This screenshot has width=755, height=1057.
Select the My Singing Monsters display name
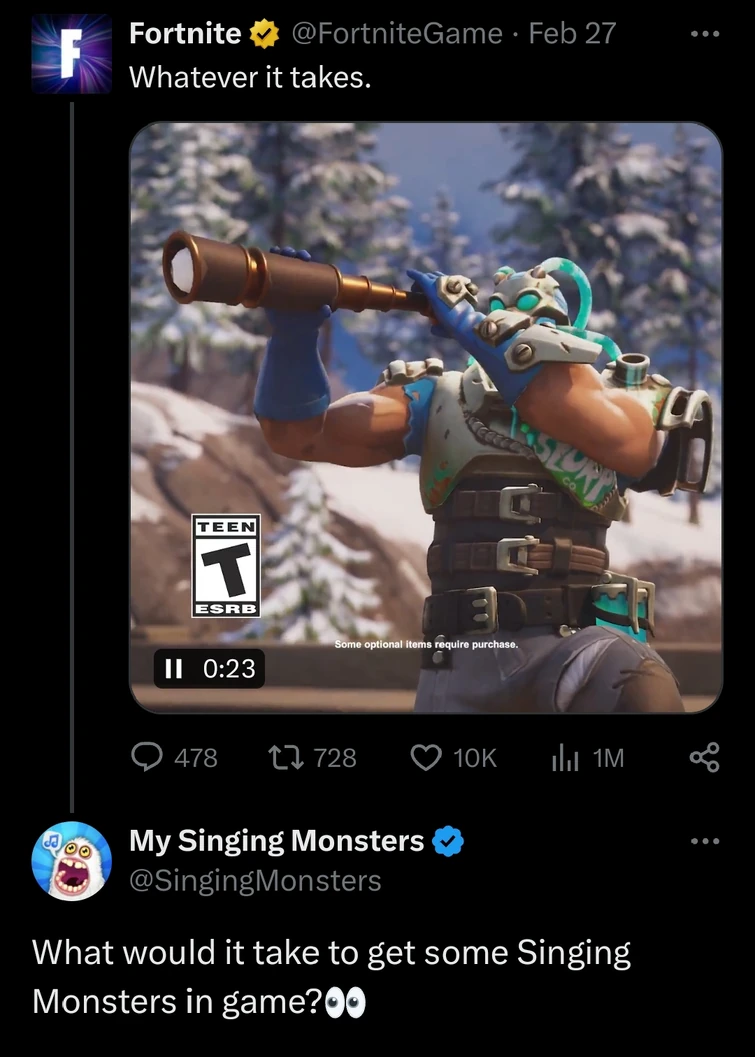[x=276, y=842]
